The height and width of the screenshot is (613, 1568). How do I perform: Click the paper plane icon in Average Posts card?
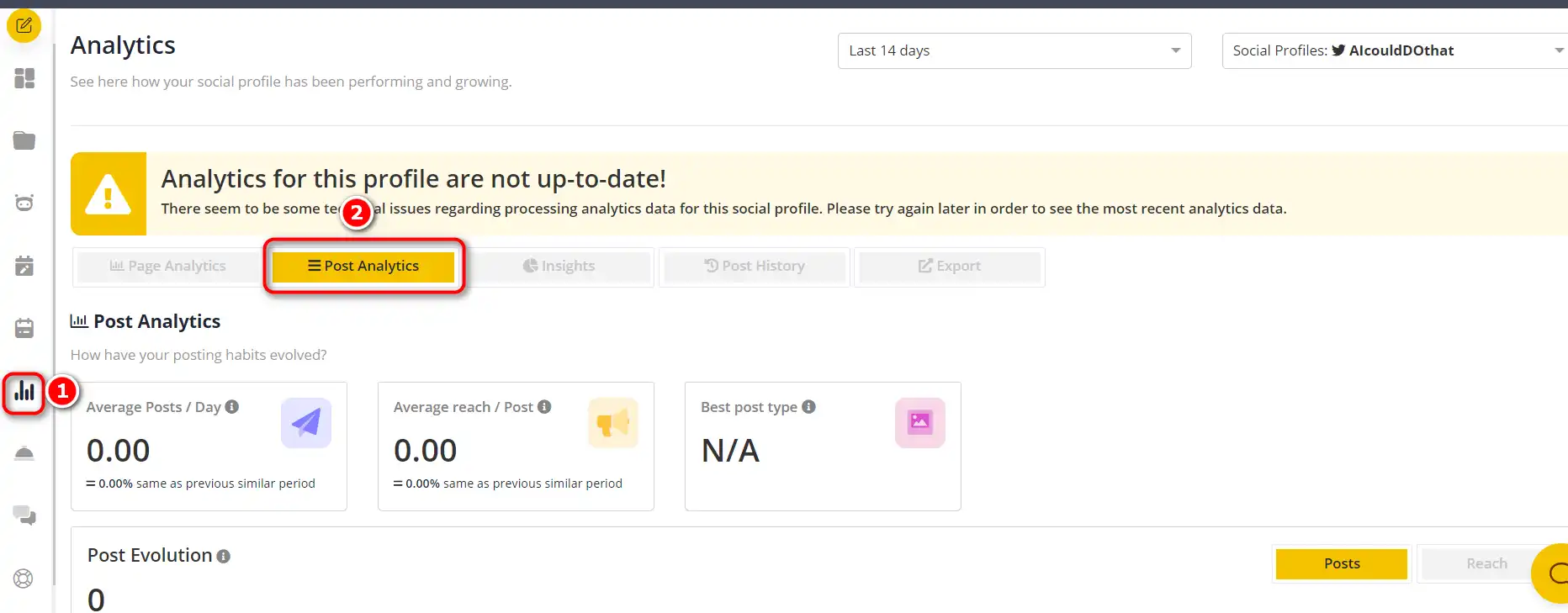tap(306, 422)
